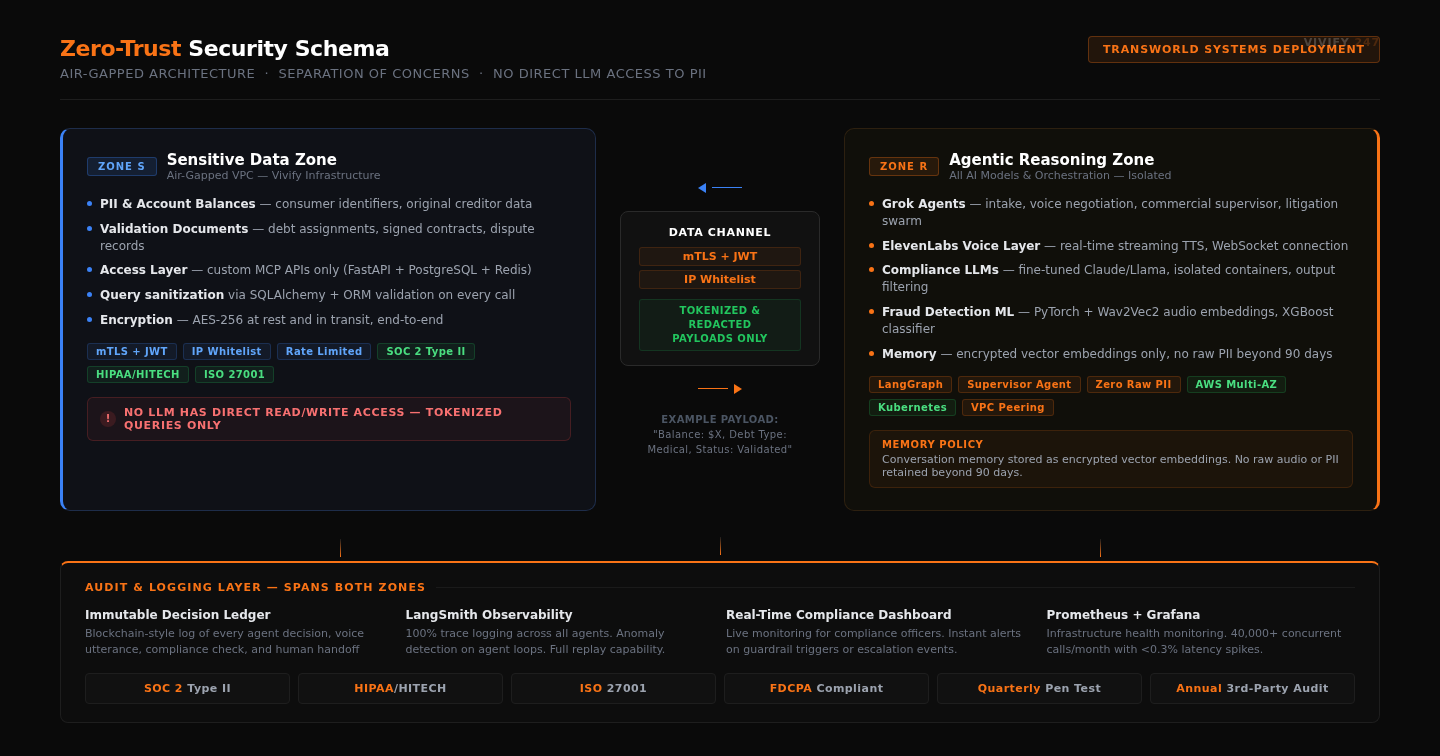Select the Supervisor Agent tag
This screenshot has width=1440, height=756.
point(1019,385)
